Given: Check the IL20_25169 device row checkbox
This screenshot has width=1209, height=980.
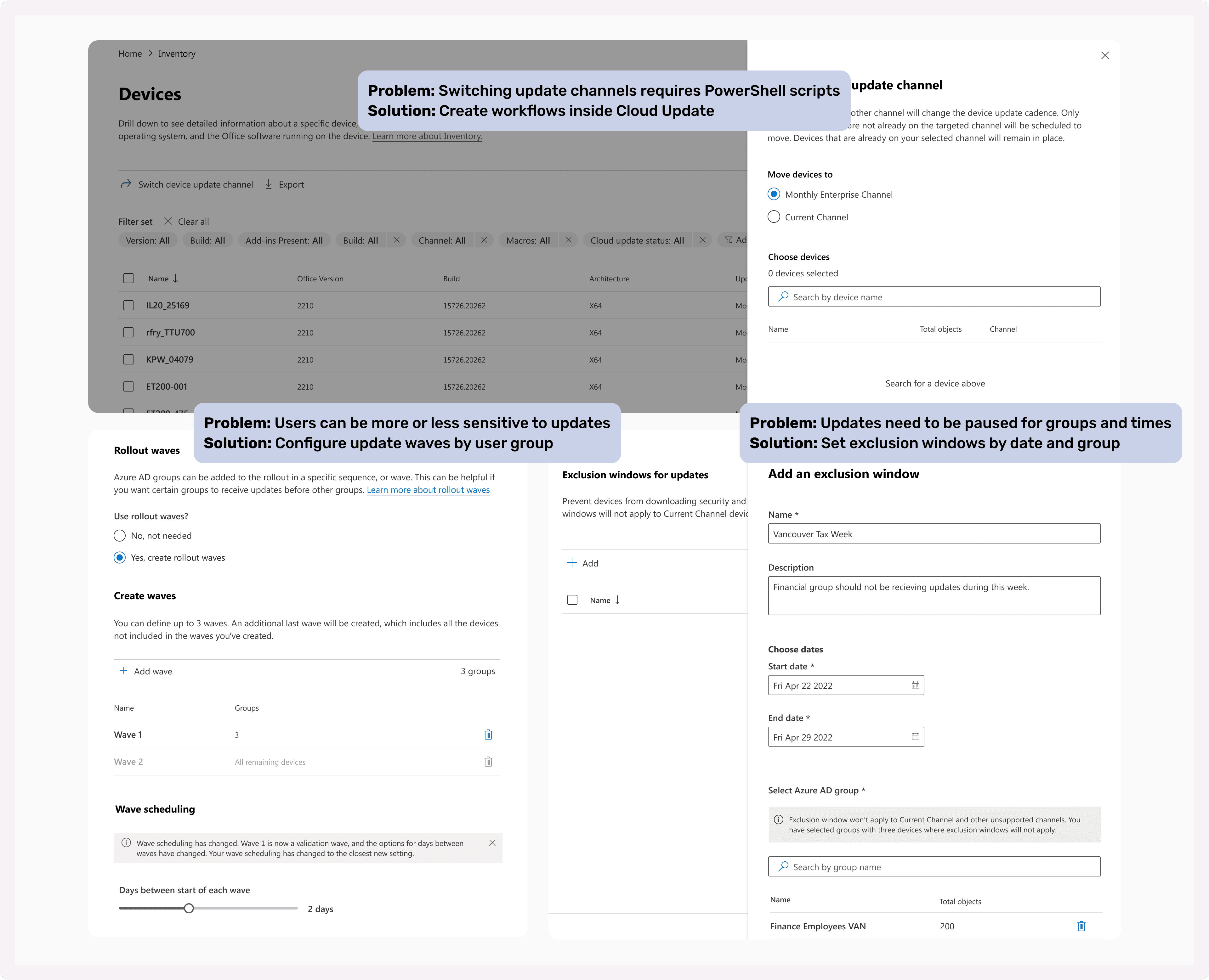Looking at the screenshot, I should (x=128, y=305).
